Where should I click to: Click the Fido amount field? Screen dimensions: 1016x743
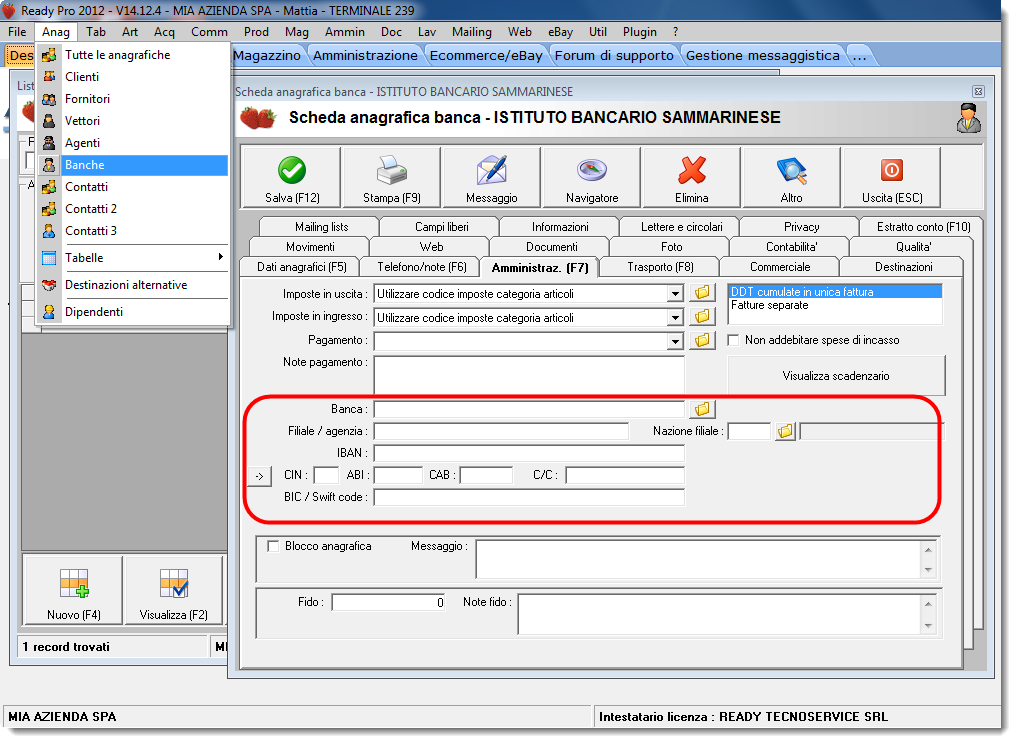(389, 602)
